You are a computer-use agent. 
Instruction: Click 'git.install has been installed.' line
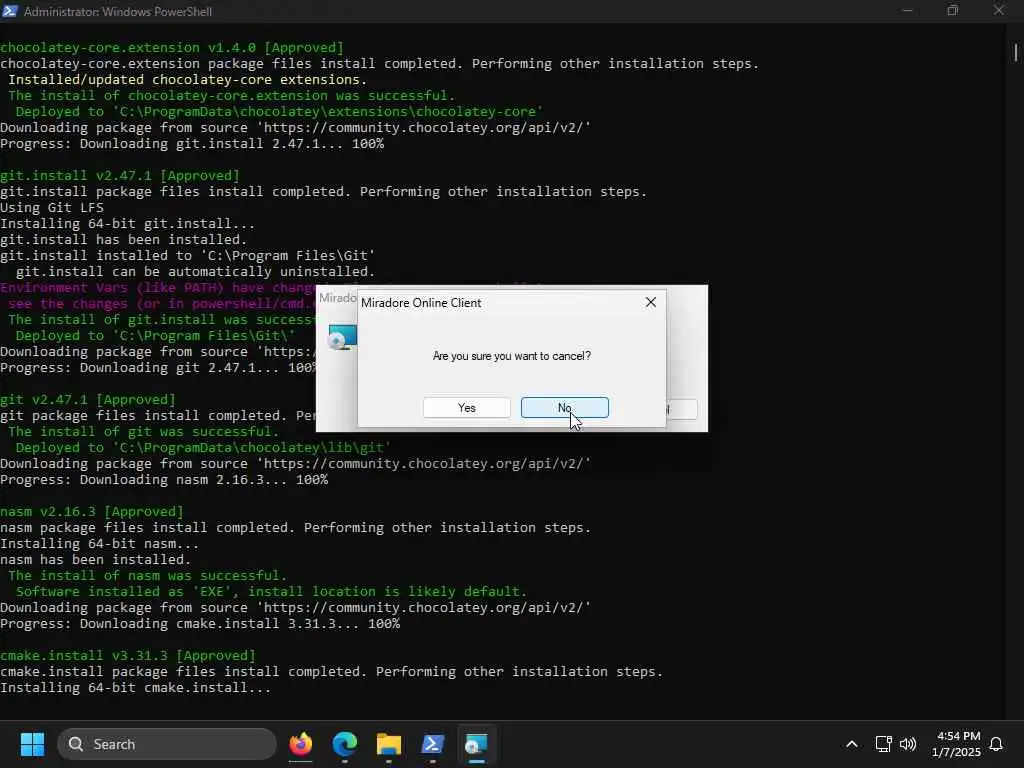pyautogui.click(x=123, y=240)
